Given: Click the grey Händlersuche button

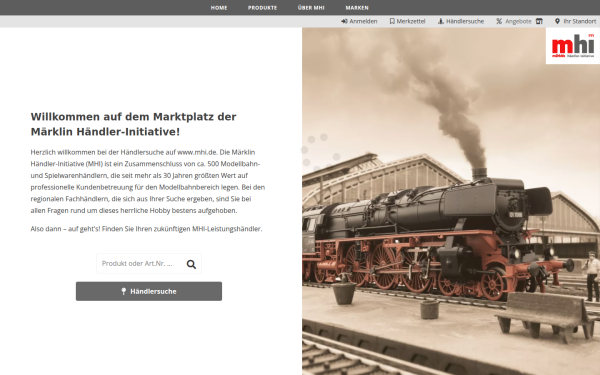Looking at the screenshot, I should point(149,291).
